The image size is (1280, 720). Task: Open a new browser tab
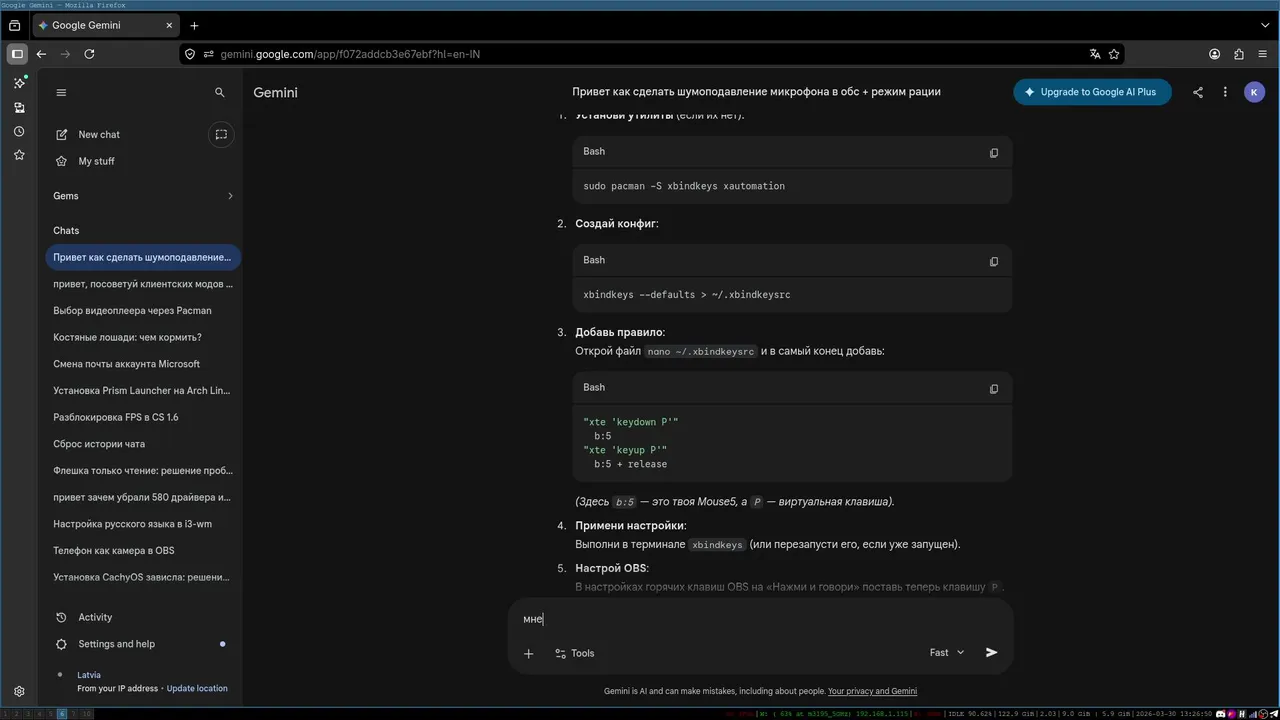194,25
